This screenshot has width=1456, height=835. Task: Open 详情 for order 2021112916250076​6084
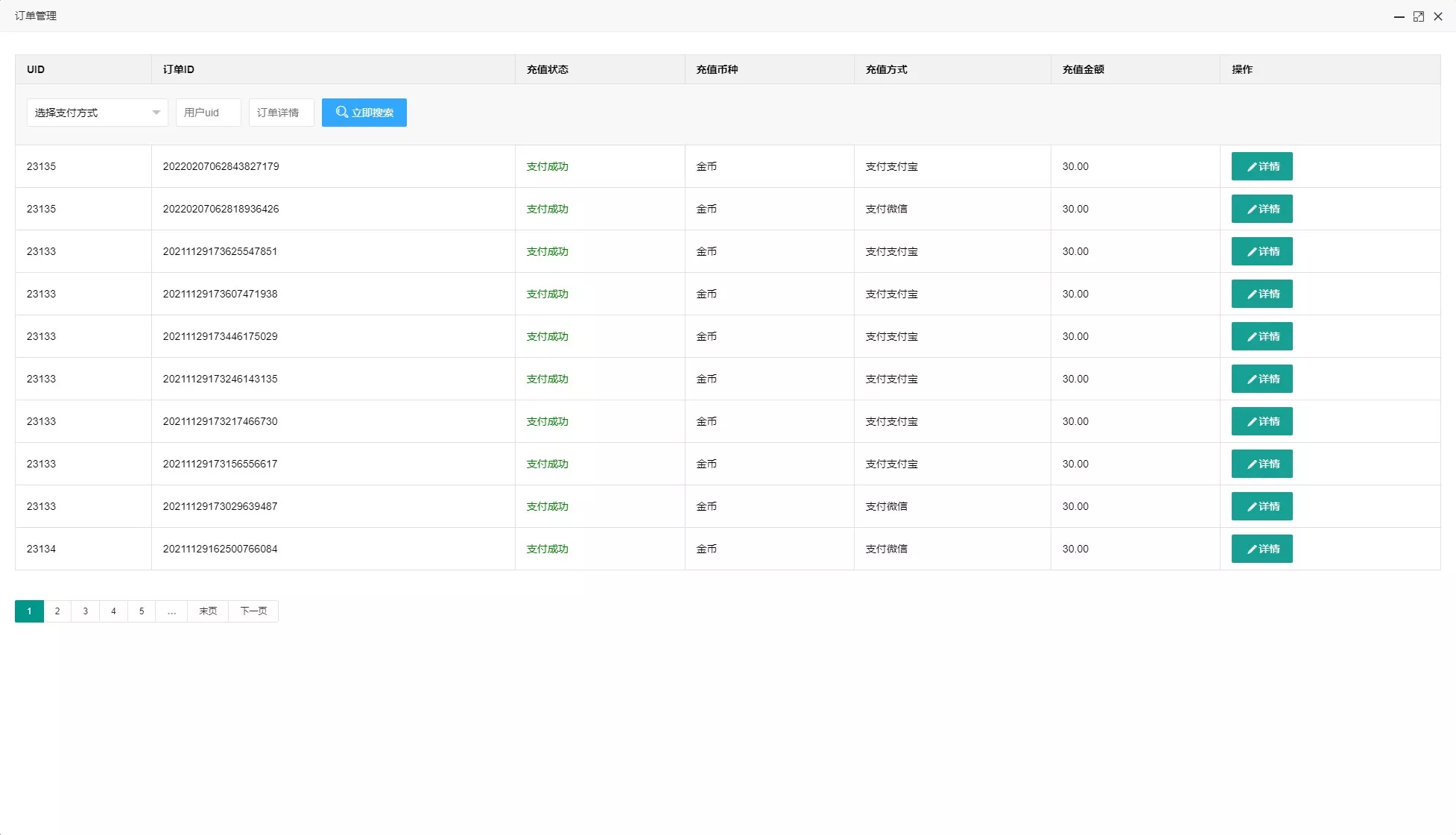pos(1262,549)
